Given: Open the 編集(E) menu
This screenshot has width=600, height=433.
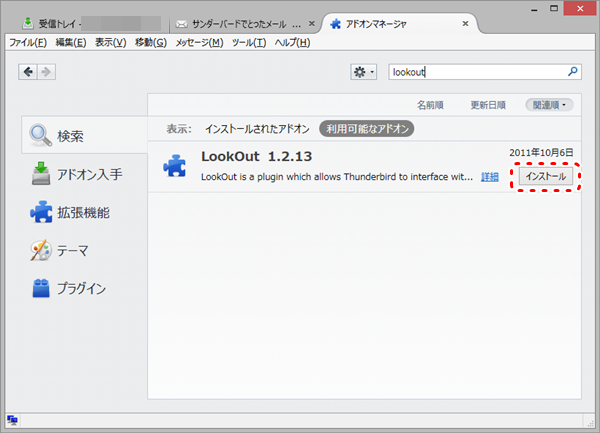Looking at the screenshot, I should pos(71,42).
